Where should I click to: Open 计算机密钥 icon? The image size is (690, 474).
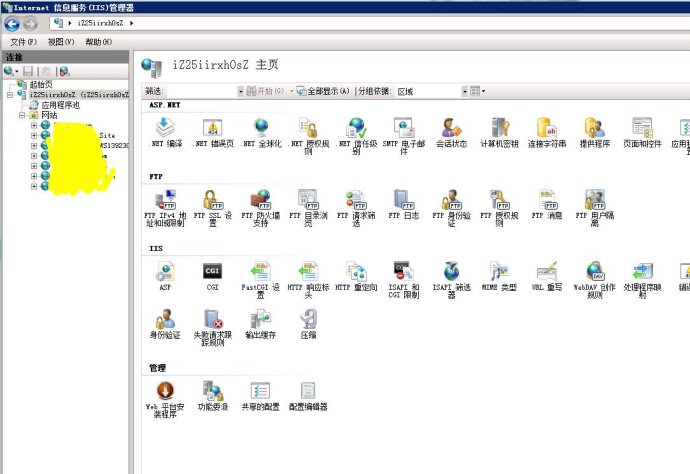[x=499, y=128]
